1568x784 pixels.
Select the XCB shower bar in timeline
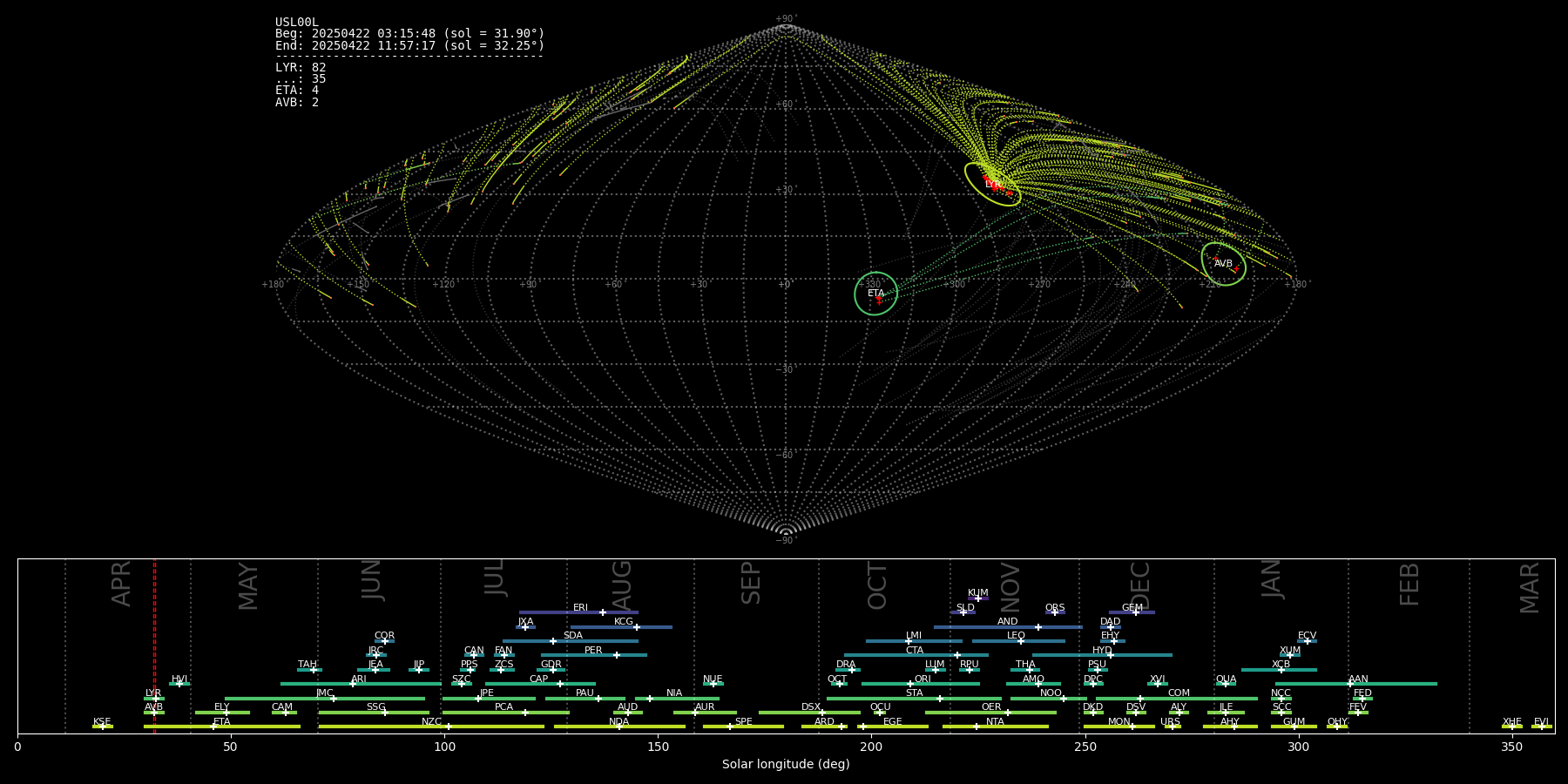pyautogui.click(x=1279, y=670)
